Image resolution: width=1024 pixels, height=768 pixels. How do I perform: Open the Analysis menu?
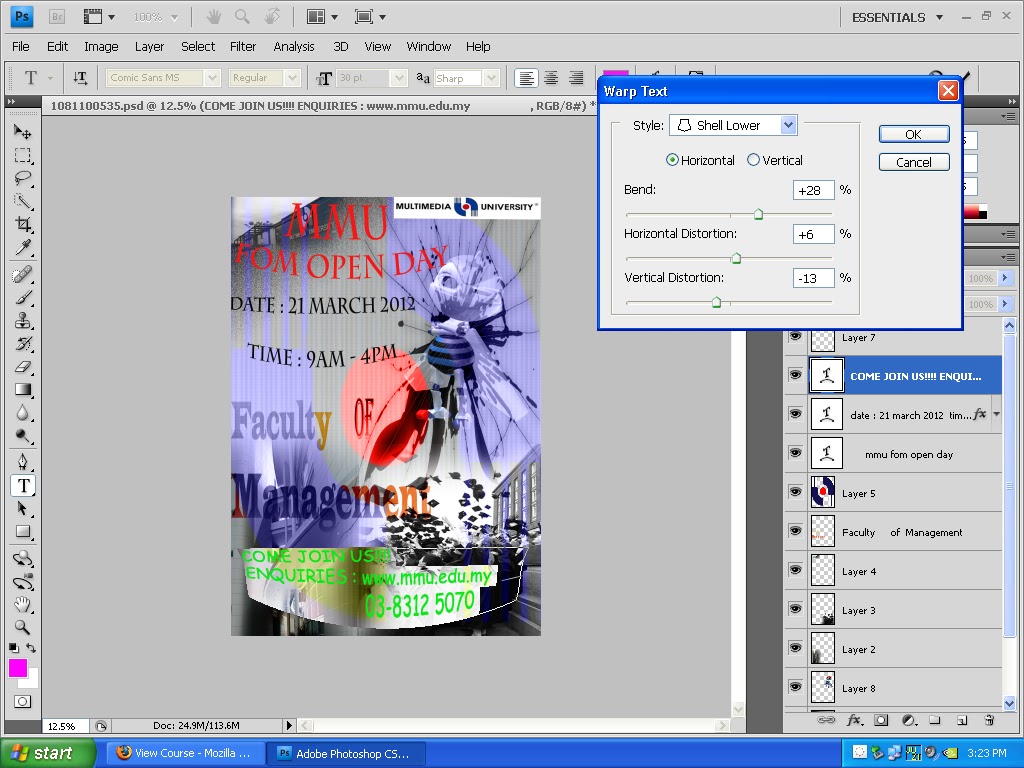click(x=294, y=46)
